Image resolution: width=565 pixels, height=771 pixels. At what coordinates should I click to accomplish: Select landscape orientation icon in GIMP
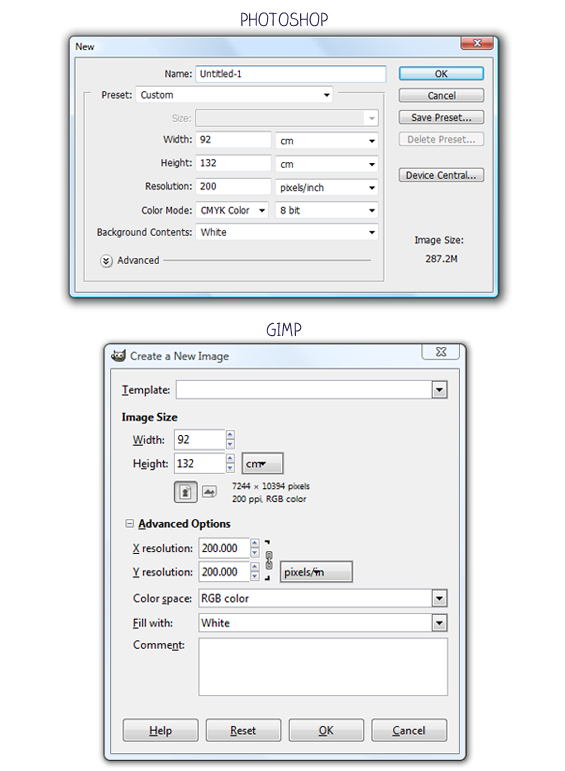pos(209,492)
